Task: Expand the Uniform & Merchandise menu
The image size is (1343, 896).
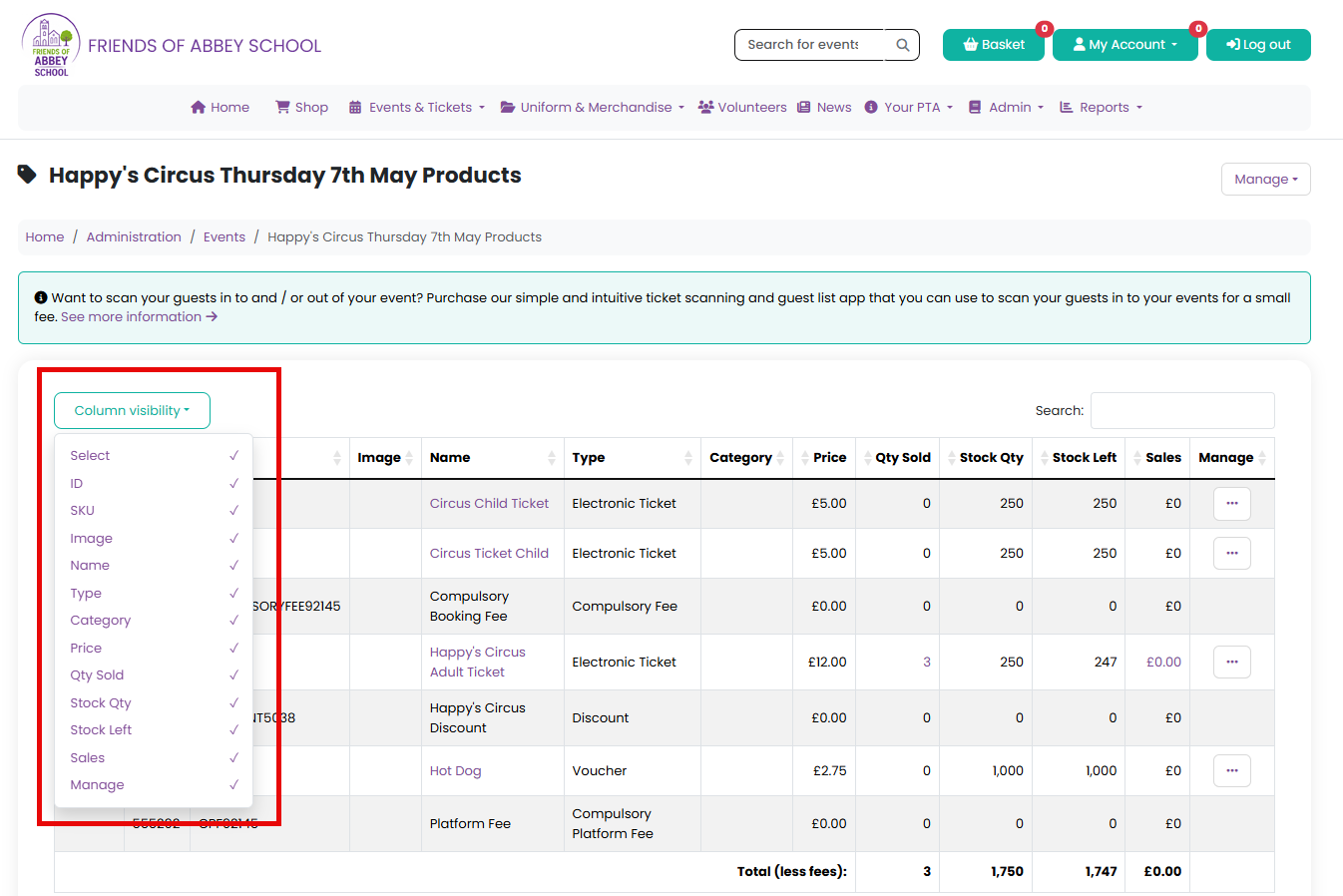Action: [593, 108]
